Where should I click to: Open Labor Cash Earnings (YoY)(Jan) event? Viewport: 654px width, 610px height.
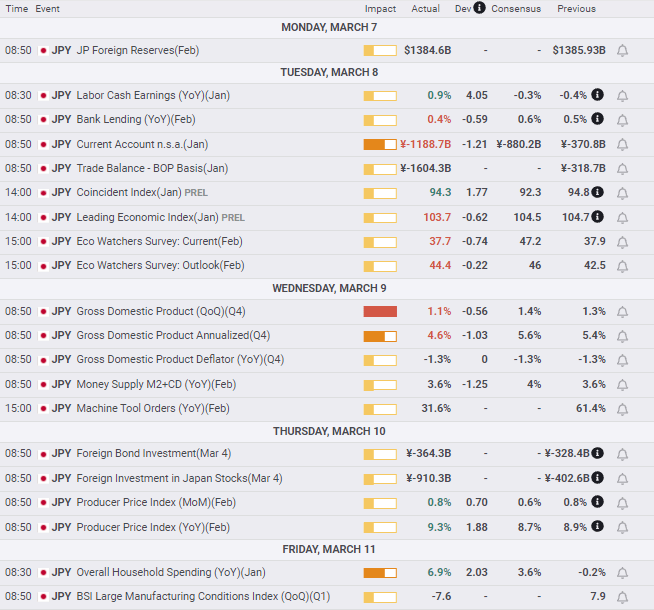pyautogui.click(x=153, y=95)
